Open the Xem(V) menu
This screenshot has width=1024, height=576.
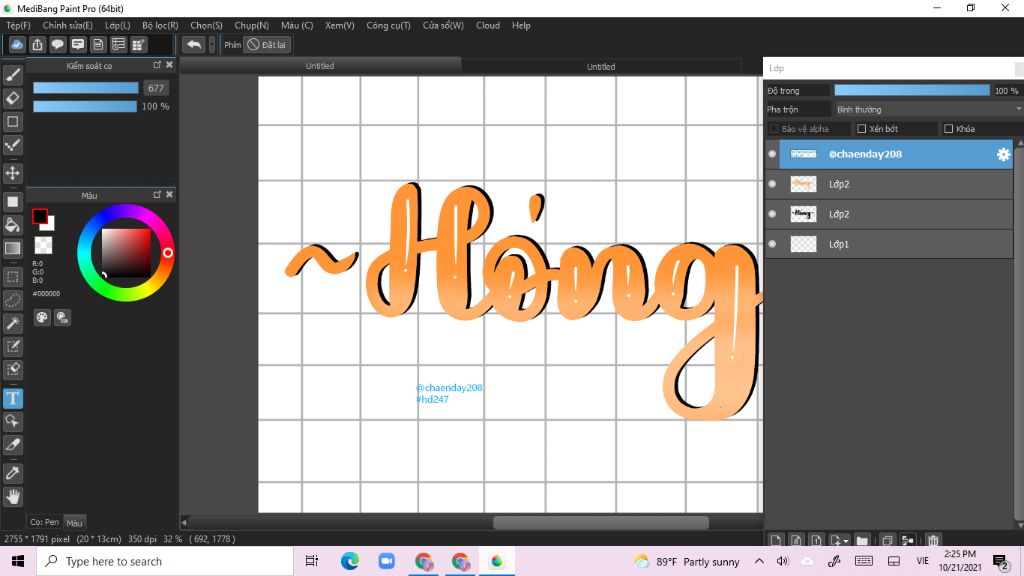pyautogui.click(x=340, y=25)
